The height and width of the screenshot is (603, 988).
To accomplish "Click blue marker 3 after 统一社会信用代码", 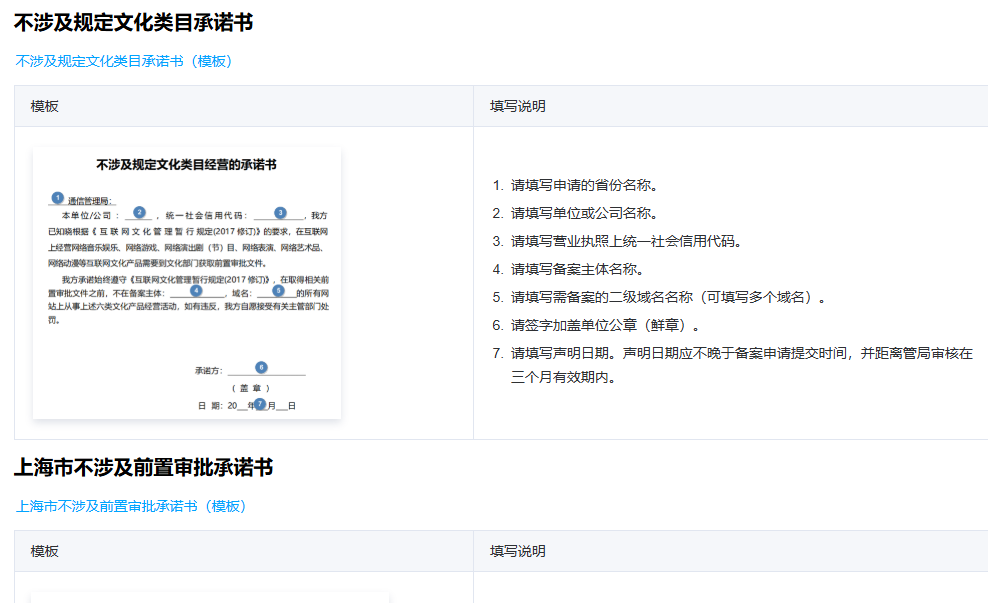I will 280,212.
